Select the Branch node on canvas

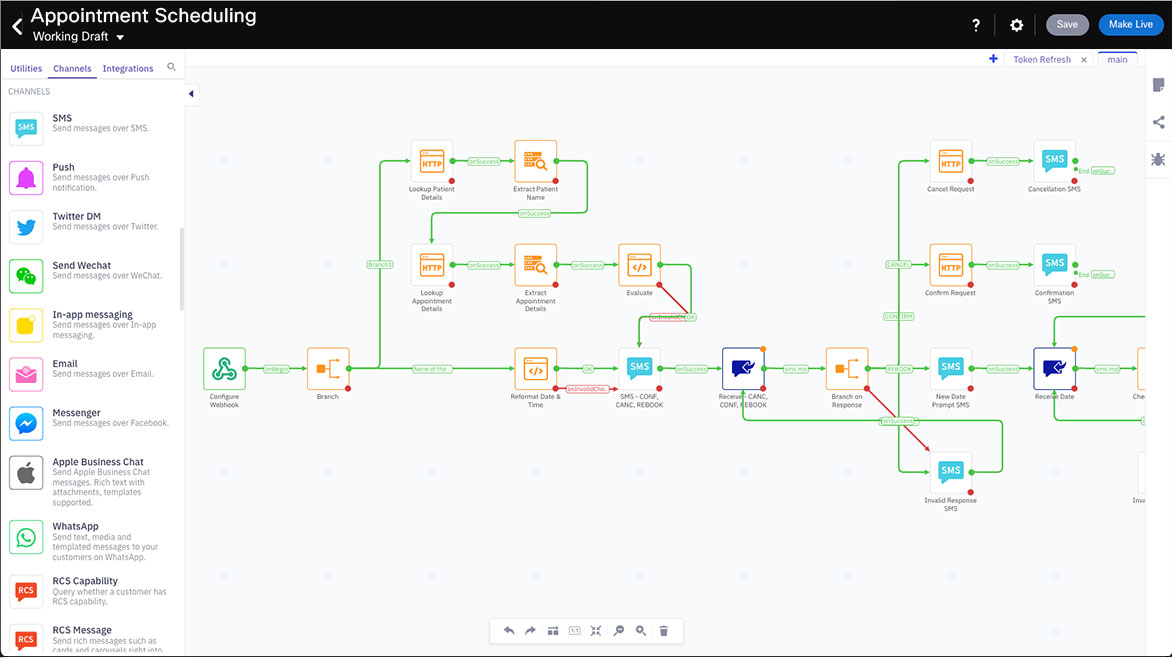pyautogui.click(x=328, y=369)
